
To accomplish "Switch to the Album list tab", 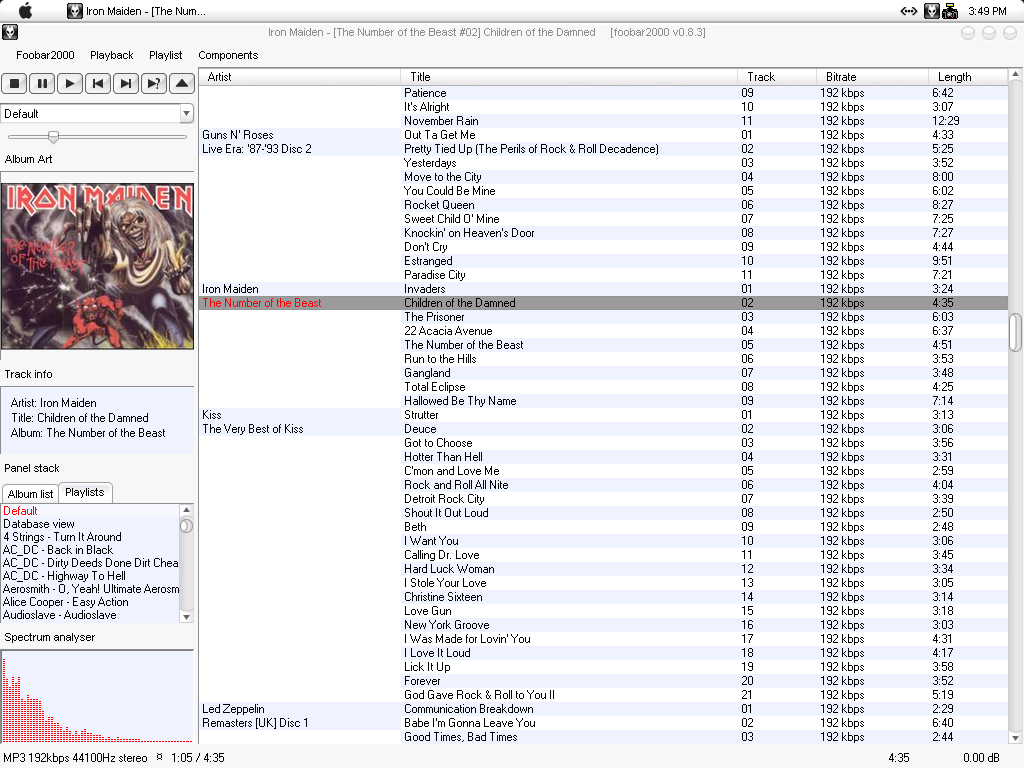I will [30, 494].
